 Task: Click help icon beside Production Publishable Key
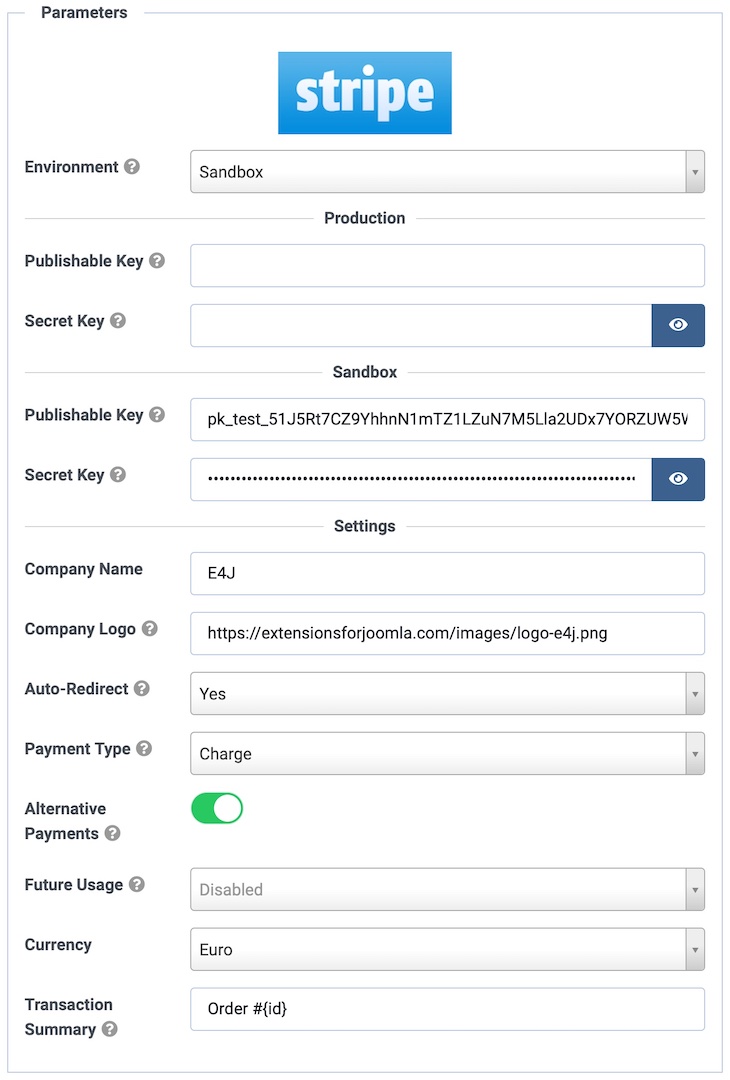[x=156, y=261]
